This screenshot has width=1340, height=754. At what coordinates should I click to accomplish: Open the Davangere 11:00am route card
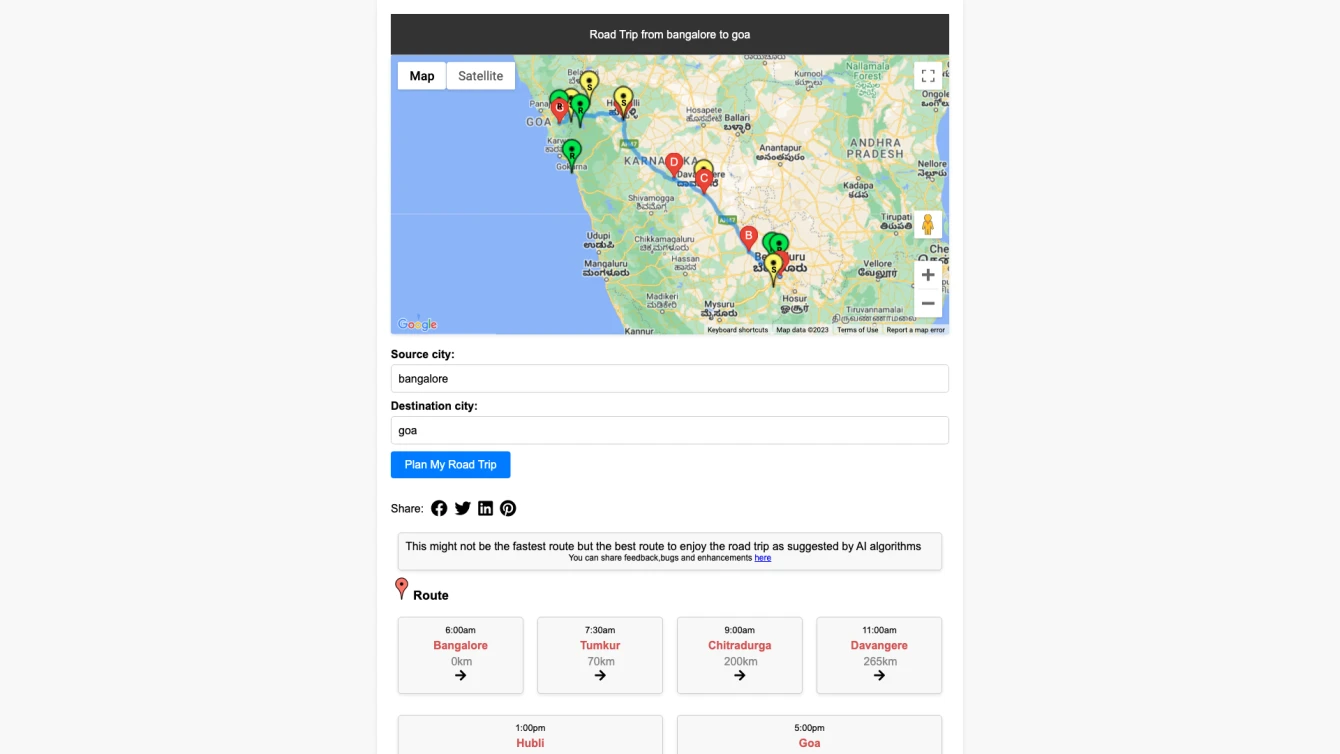(x=879, y=655)
